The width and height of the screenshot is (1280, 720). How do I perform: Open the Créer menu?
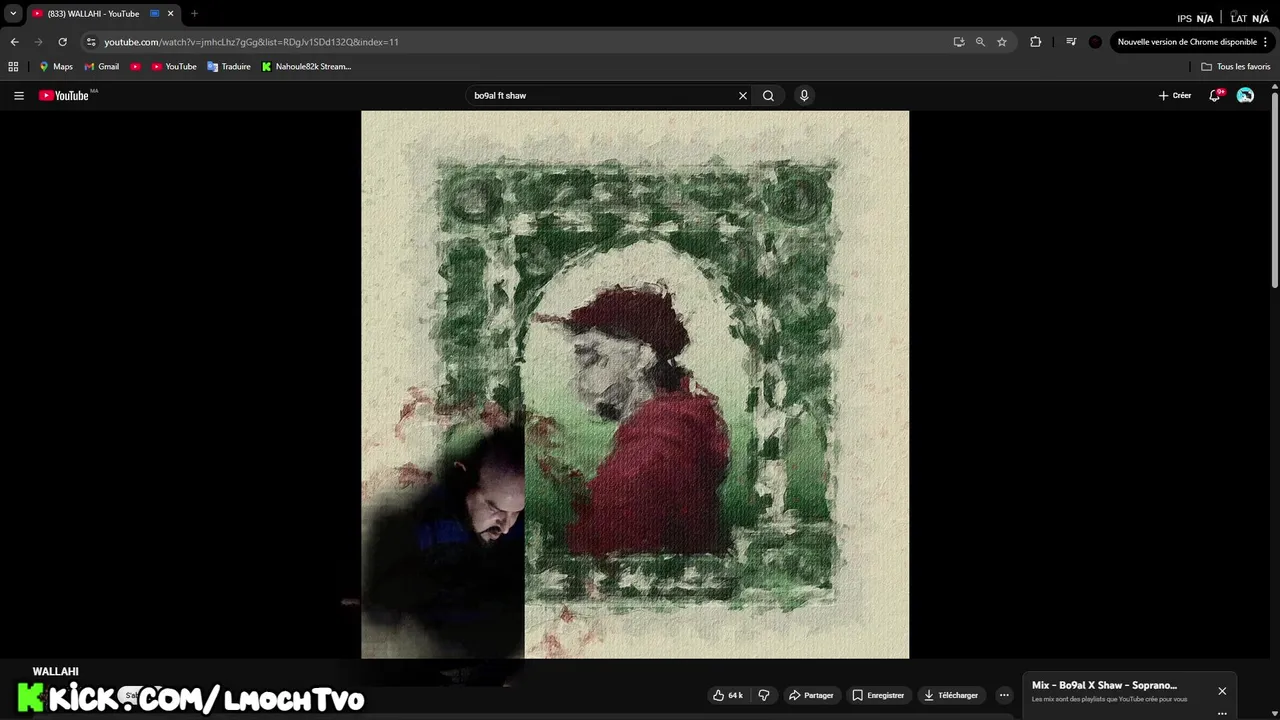tap(1175, 96)
